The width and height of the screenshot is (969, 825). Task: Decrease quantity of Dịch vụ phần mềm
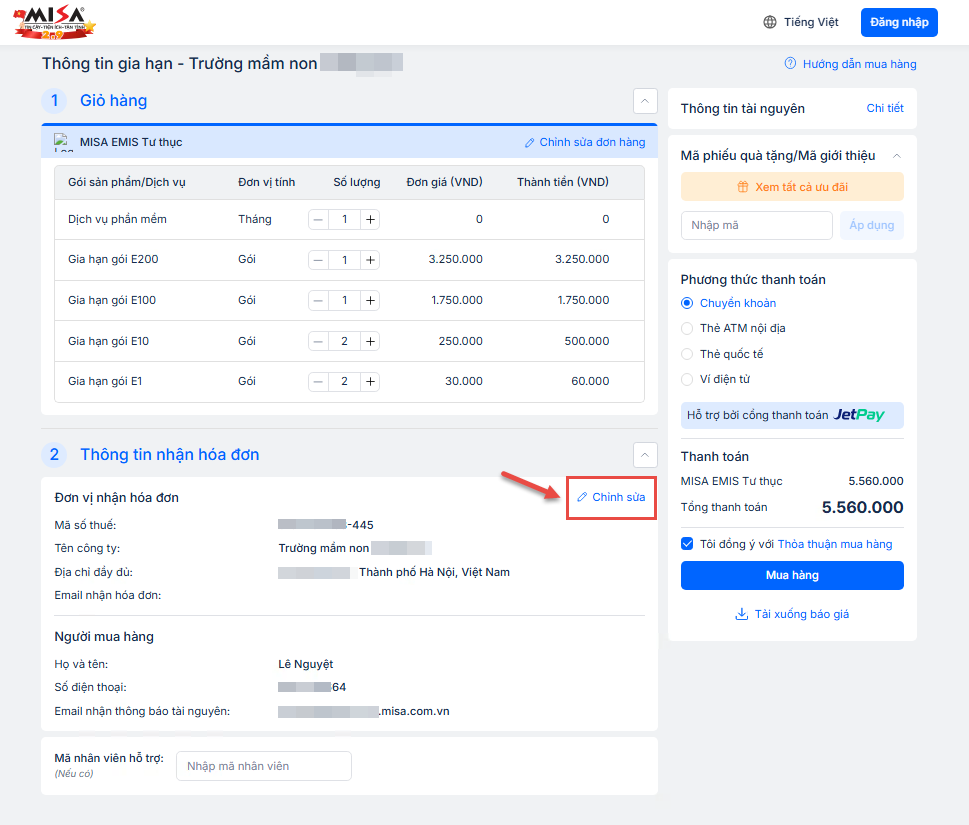click(318, 219)
